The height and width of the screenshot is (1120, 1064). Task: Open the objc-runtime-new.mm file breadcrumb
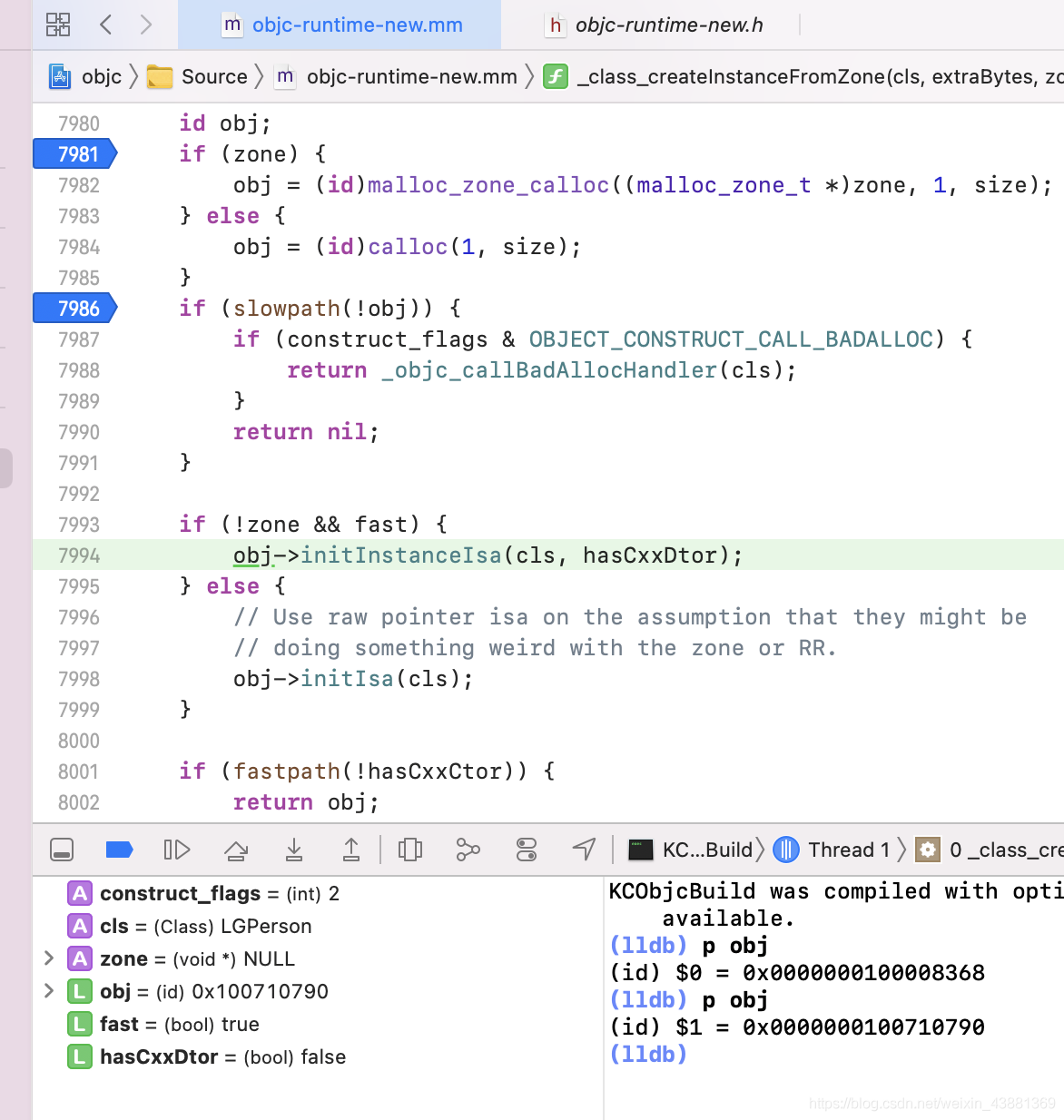pyautogui.click(x=396, y=77)
